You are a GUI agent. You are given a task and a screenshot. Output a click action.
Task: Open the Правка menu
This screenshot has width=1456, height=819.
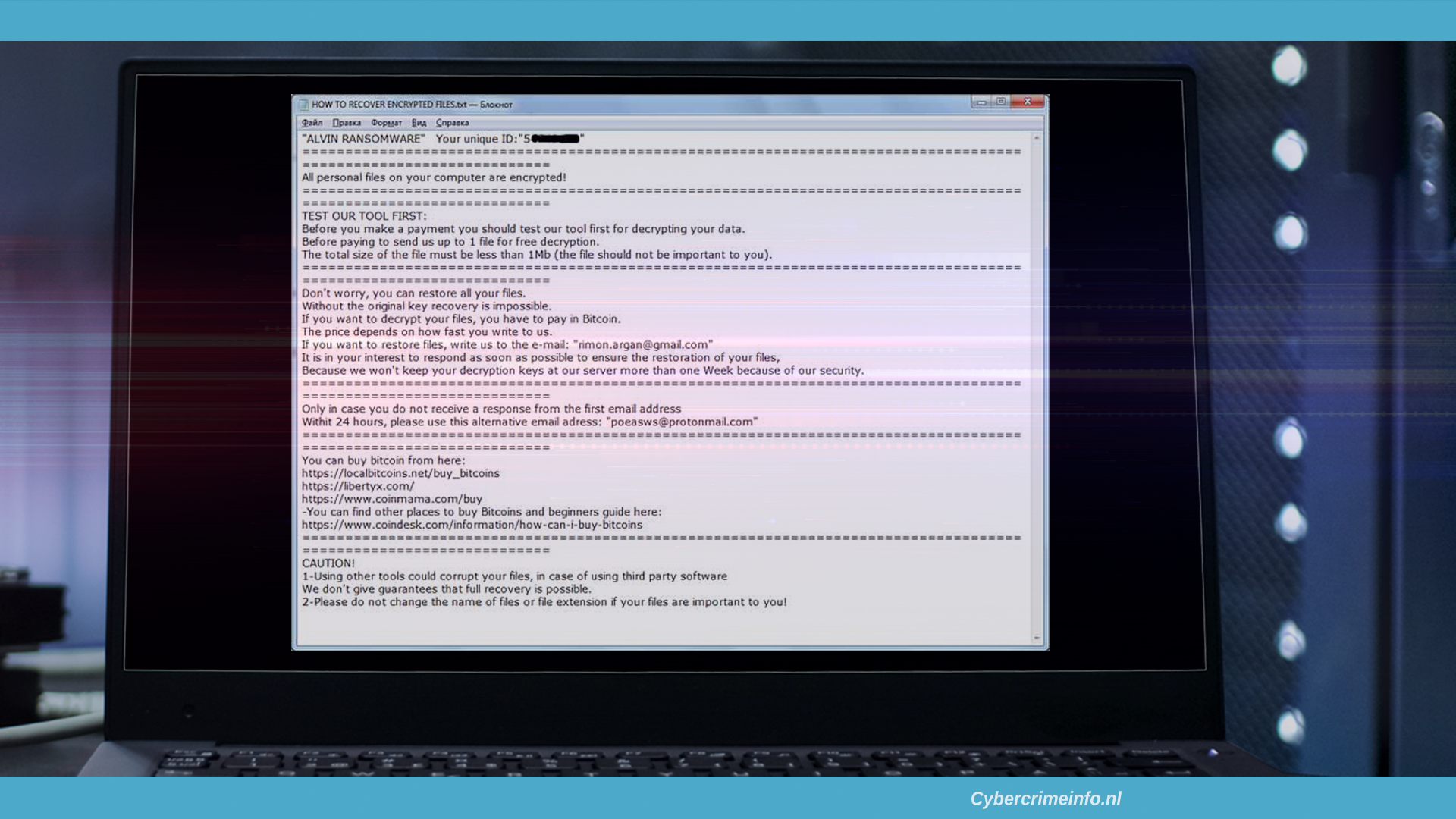347,123
